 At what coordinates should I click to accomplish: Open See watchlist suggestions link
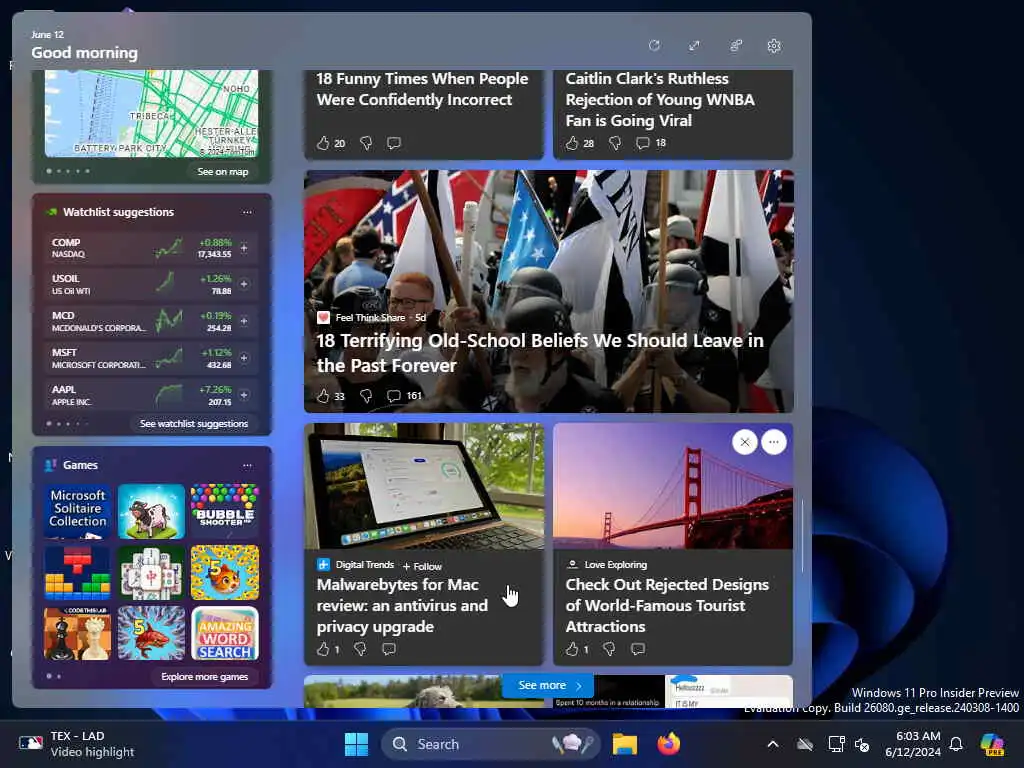194,424
